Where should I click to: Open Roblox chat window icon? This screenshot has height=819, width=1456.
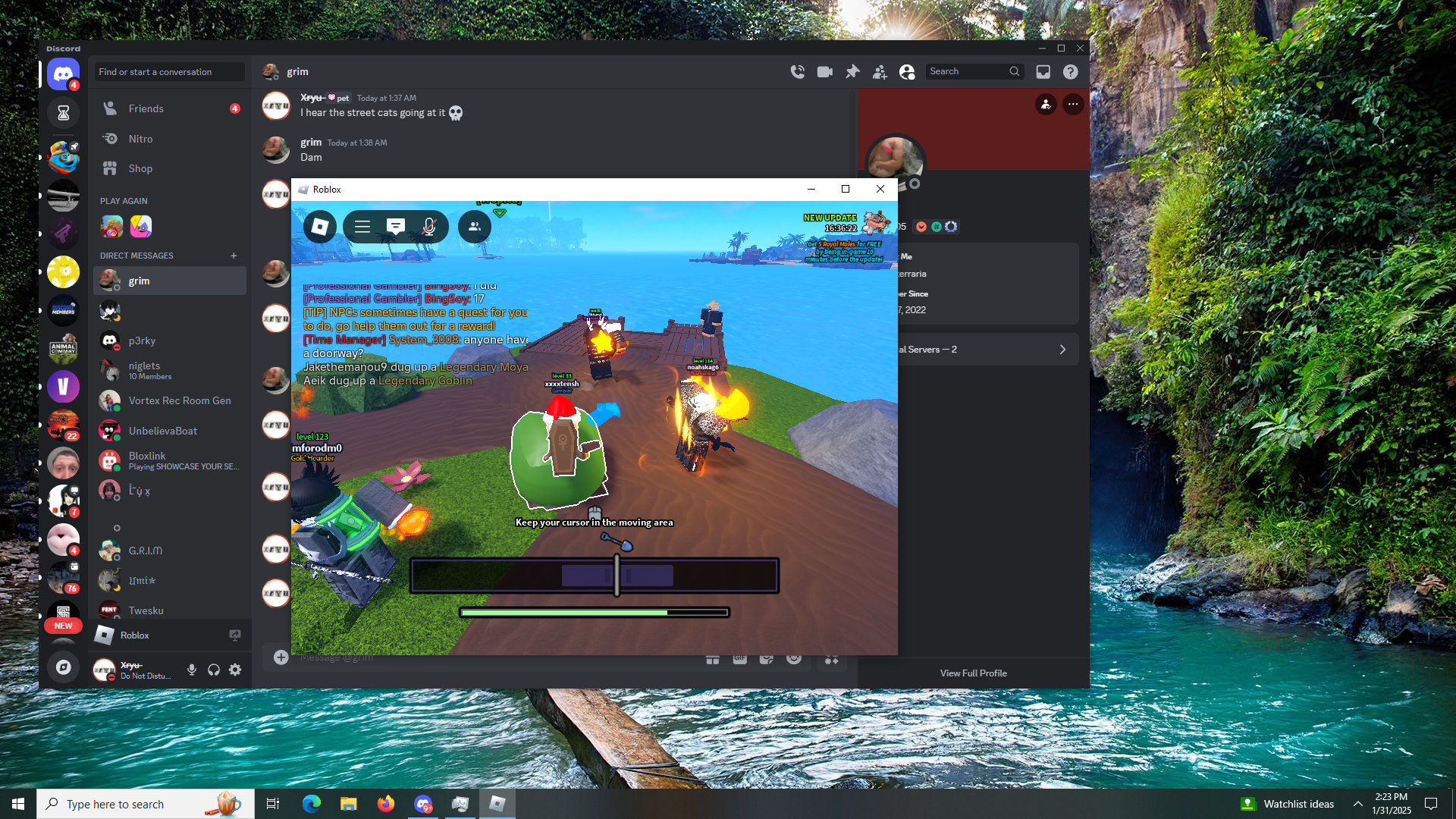click(x=395, y=226)
